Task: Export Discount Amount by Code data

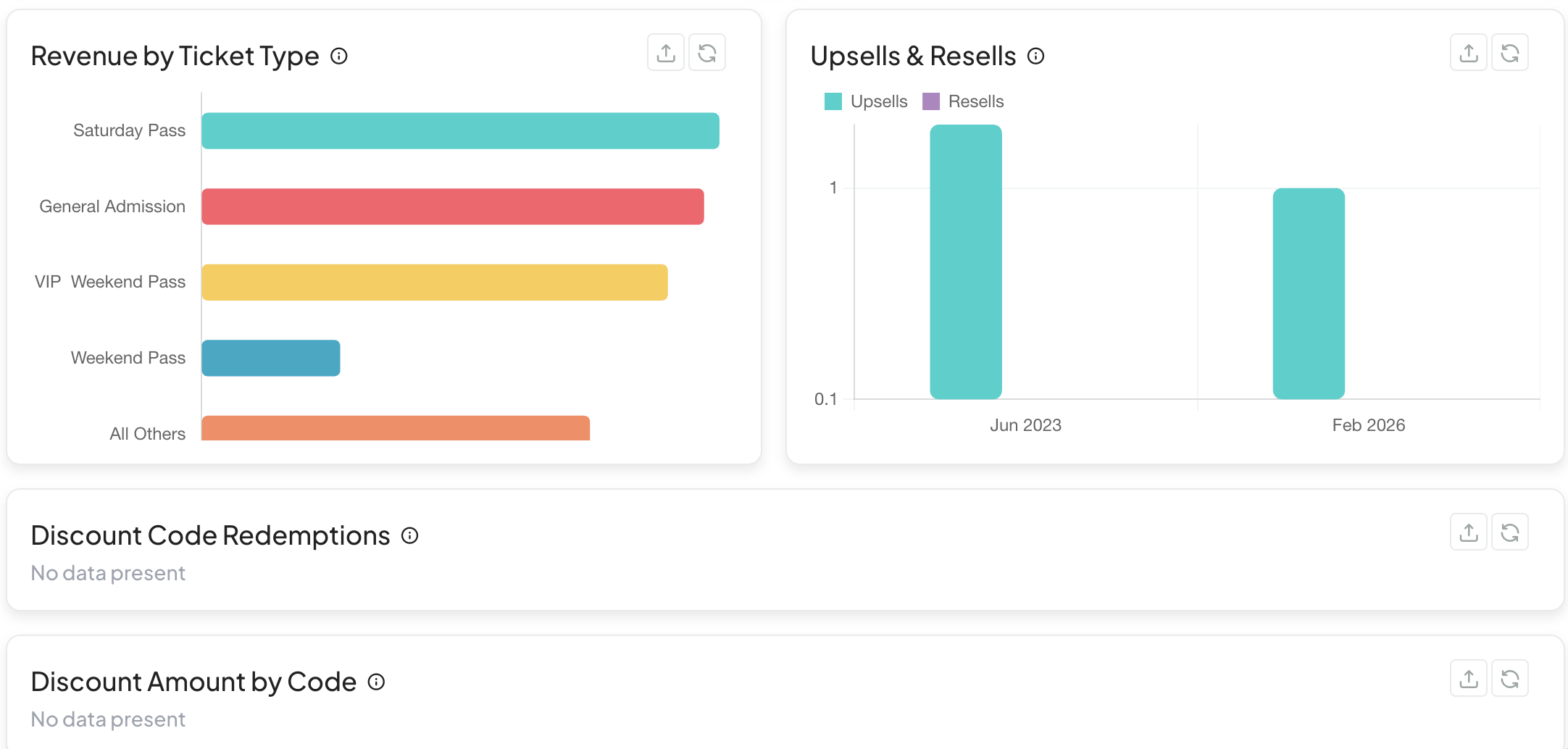Action: point(1469,679)
